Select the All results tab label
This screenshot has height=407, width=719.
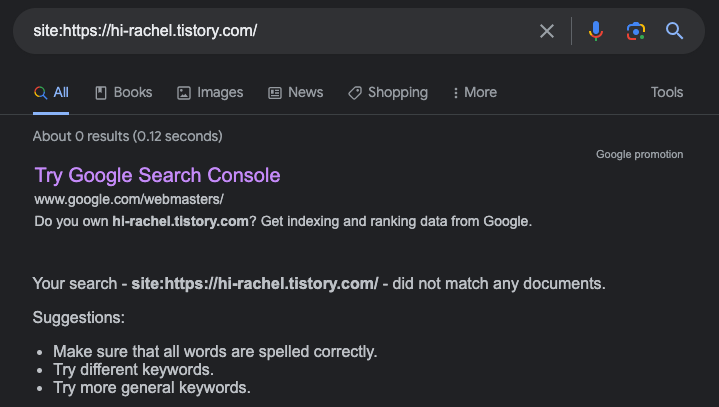coord(61,93)
